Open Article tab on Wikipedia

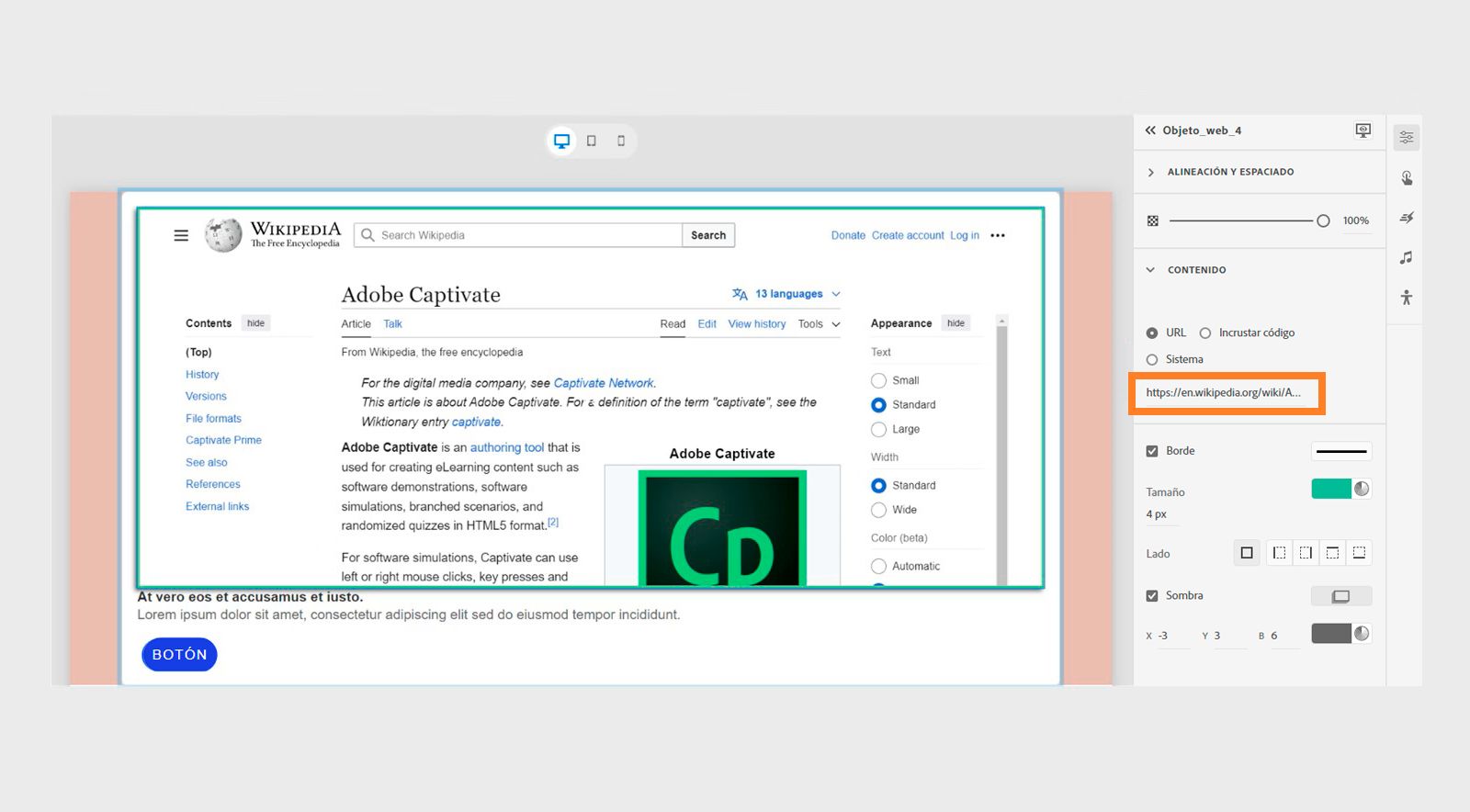[x=356, y=324]
